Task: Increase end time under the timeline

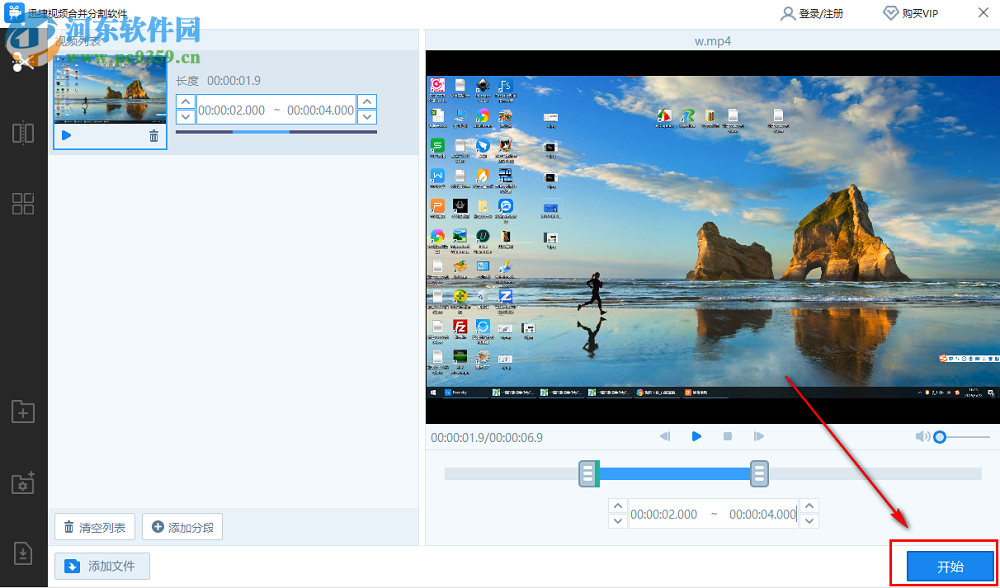Action: tap(809, 506)
